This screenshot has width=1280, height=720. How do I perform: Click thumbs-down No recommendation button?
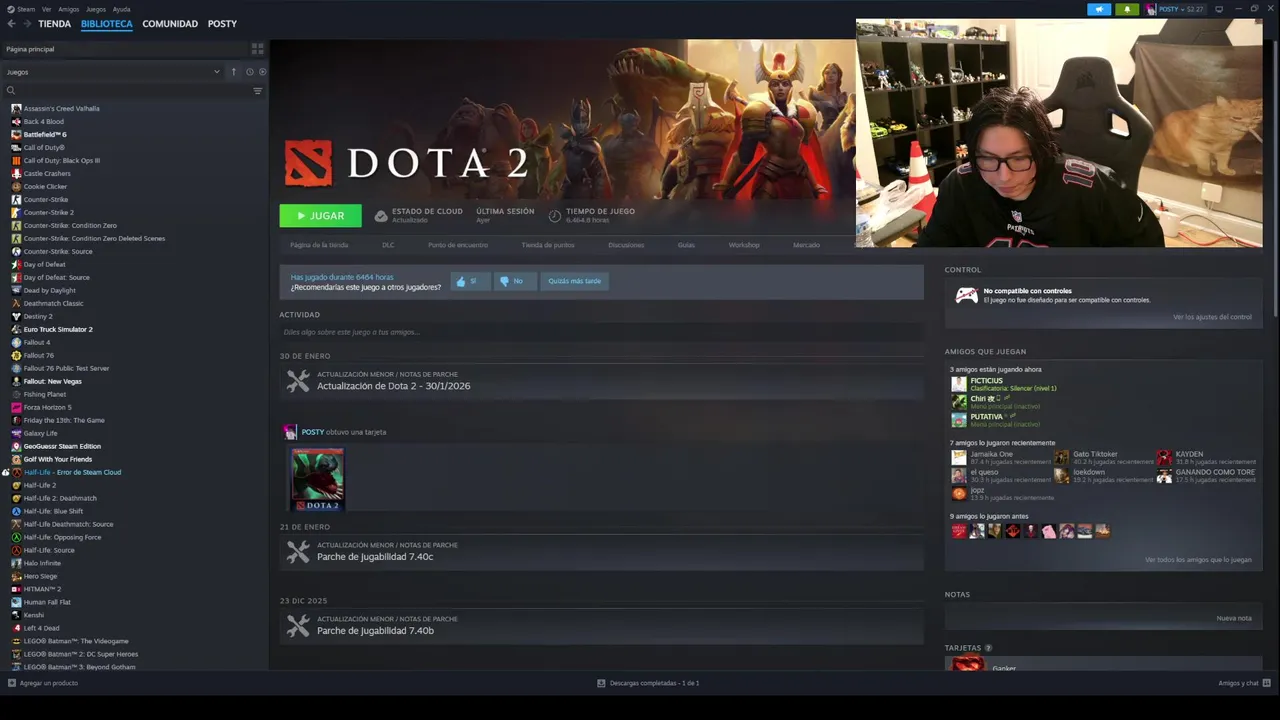tap(515, 281)
